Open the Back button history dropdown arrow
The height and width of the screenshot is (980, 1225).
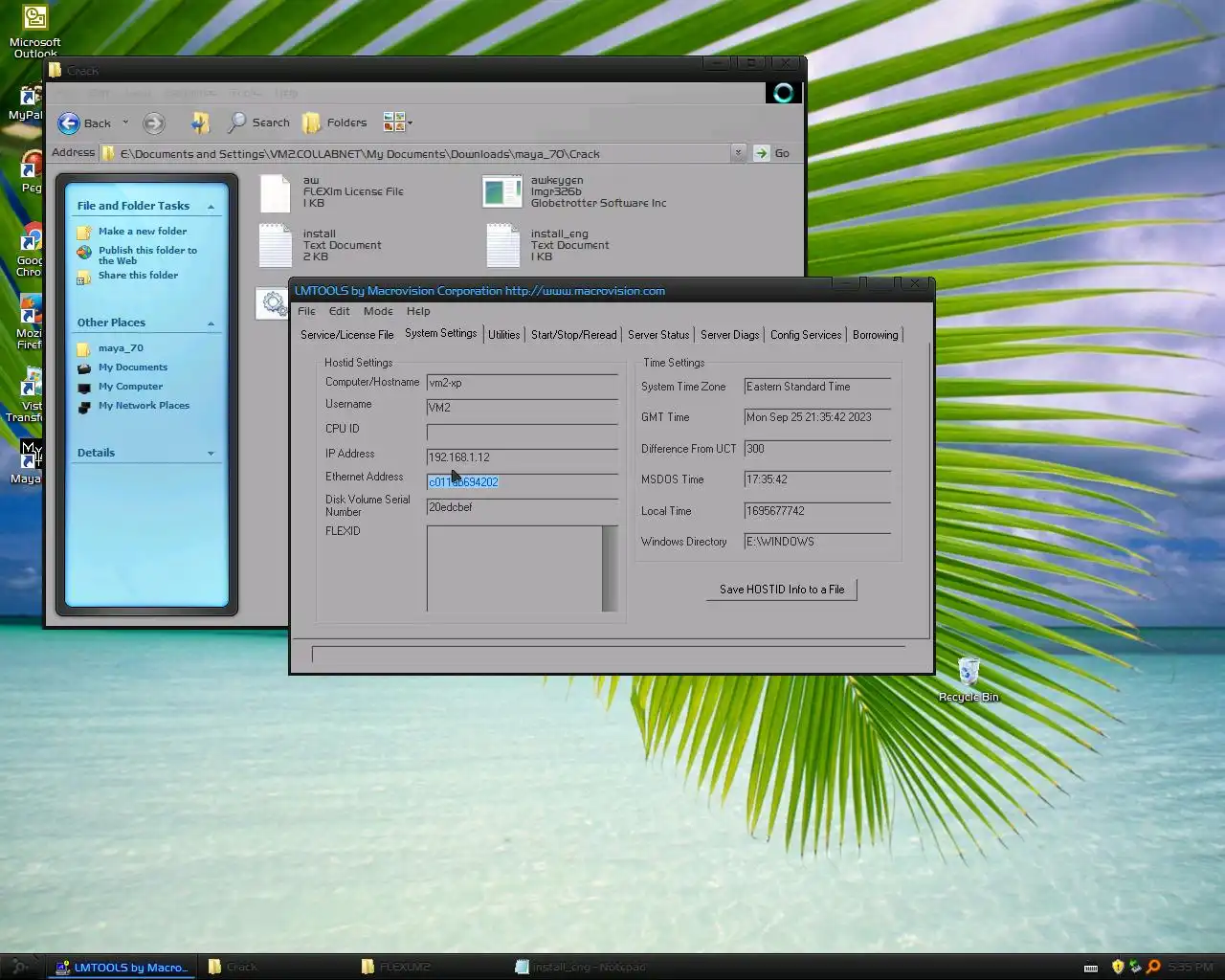click(125, 122)
